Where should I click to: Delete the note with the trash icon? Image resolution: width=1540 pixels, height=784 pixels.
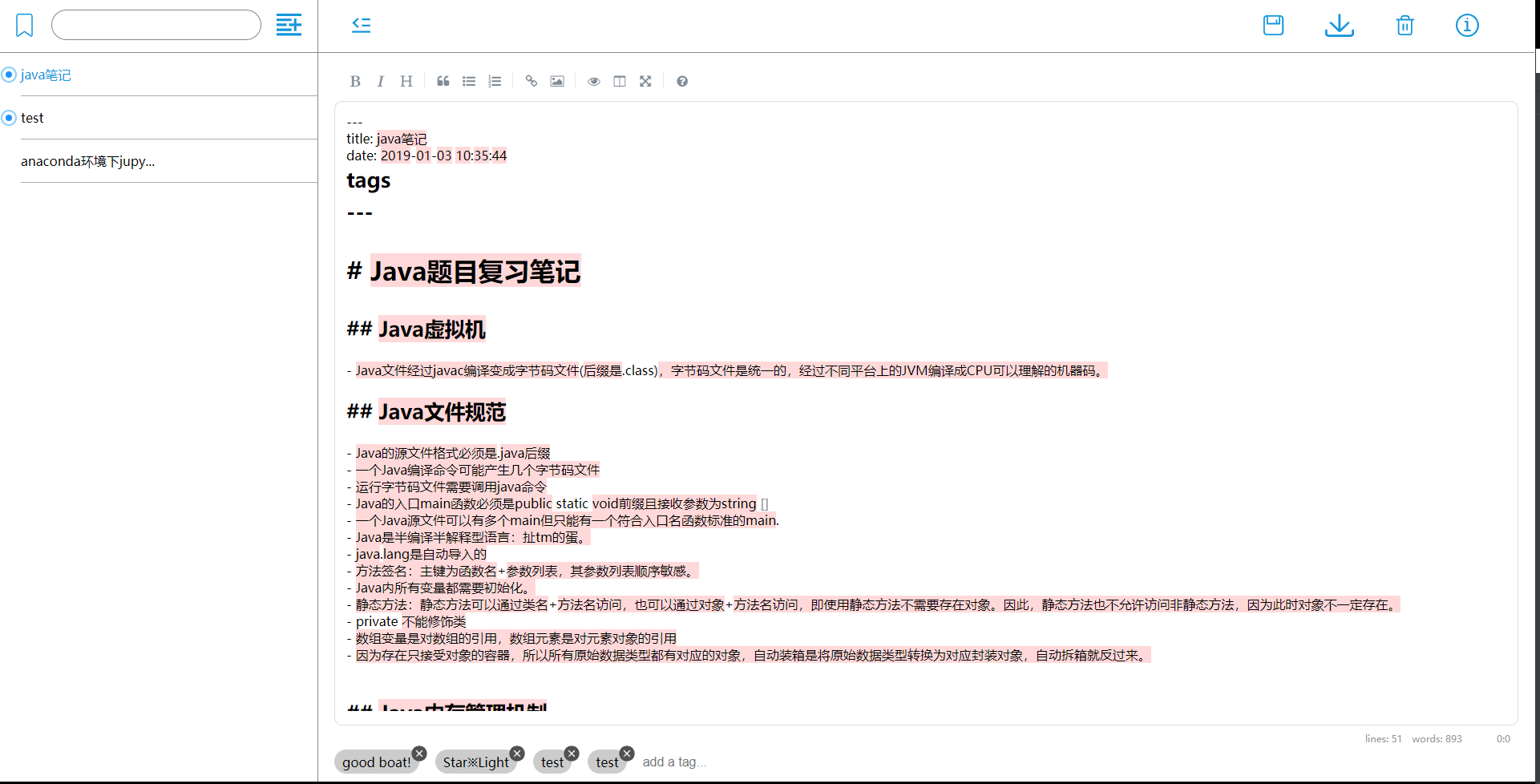coord(1405,26)
